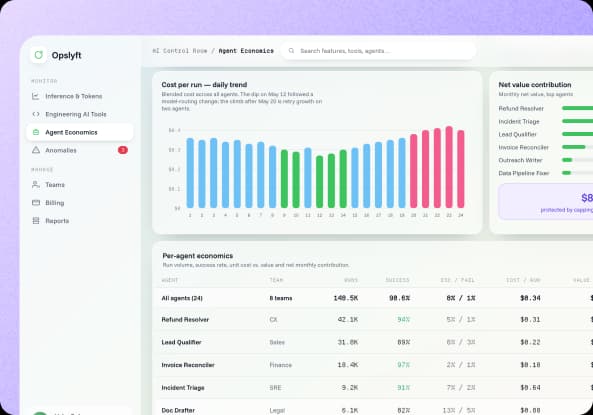This screenshot has height=415, width=593.
Task: Click the Anomalies warning triangle icon
Action: coord(36,150)
